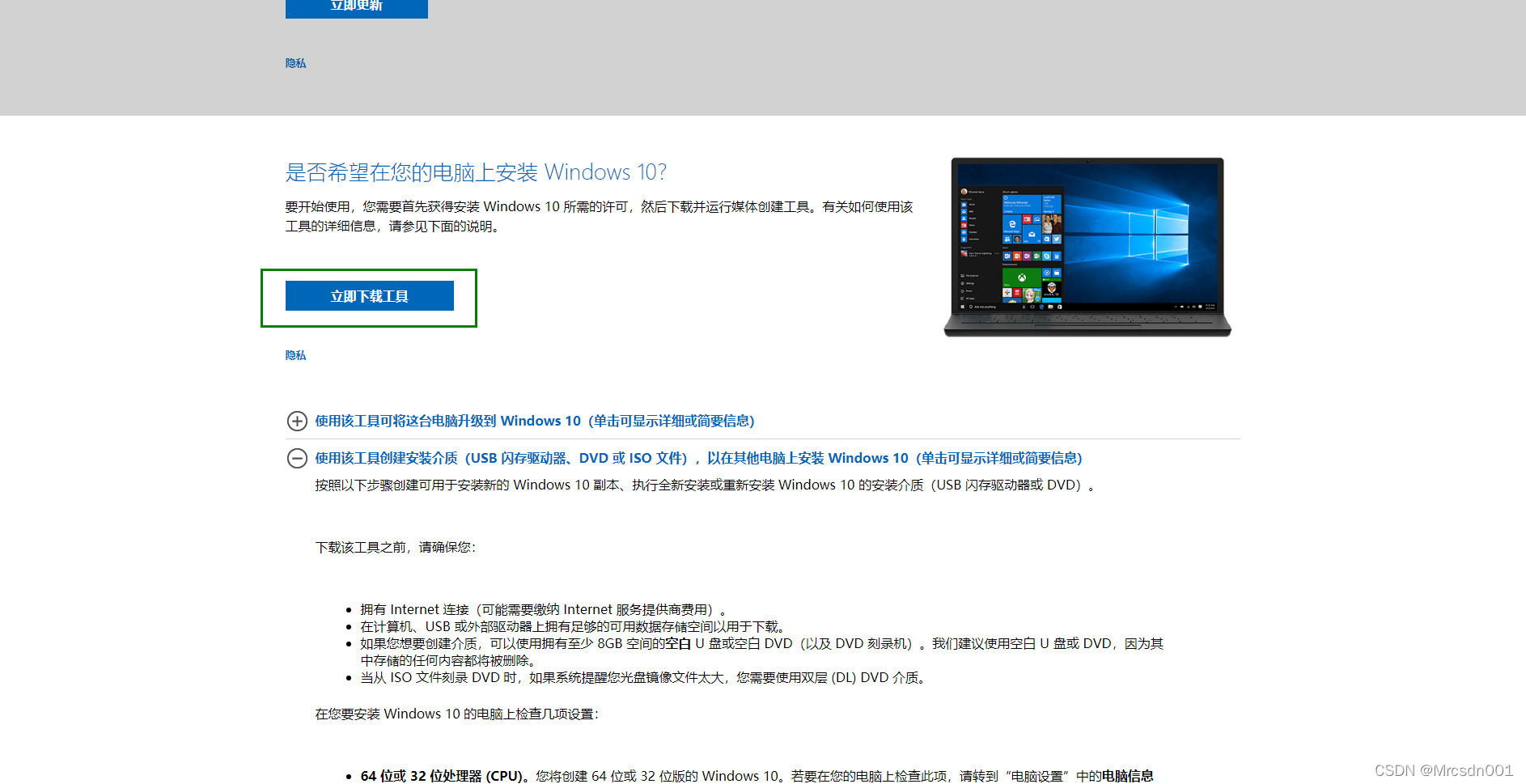Click the bullet 在计算机、USB 或外部驱动器上拥有足够的可用数据存储空间

[573, 626]
